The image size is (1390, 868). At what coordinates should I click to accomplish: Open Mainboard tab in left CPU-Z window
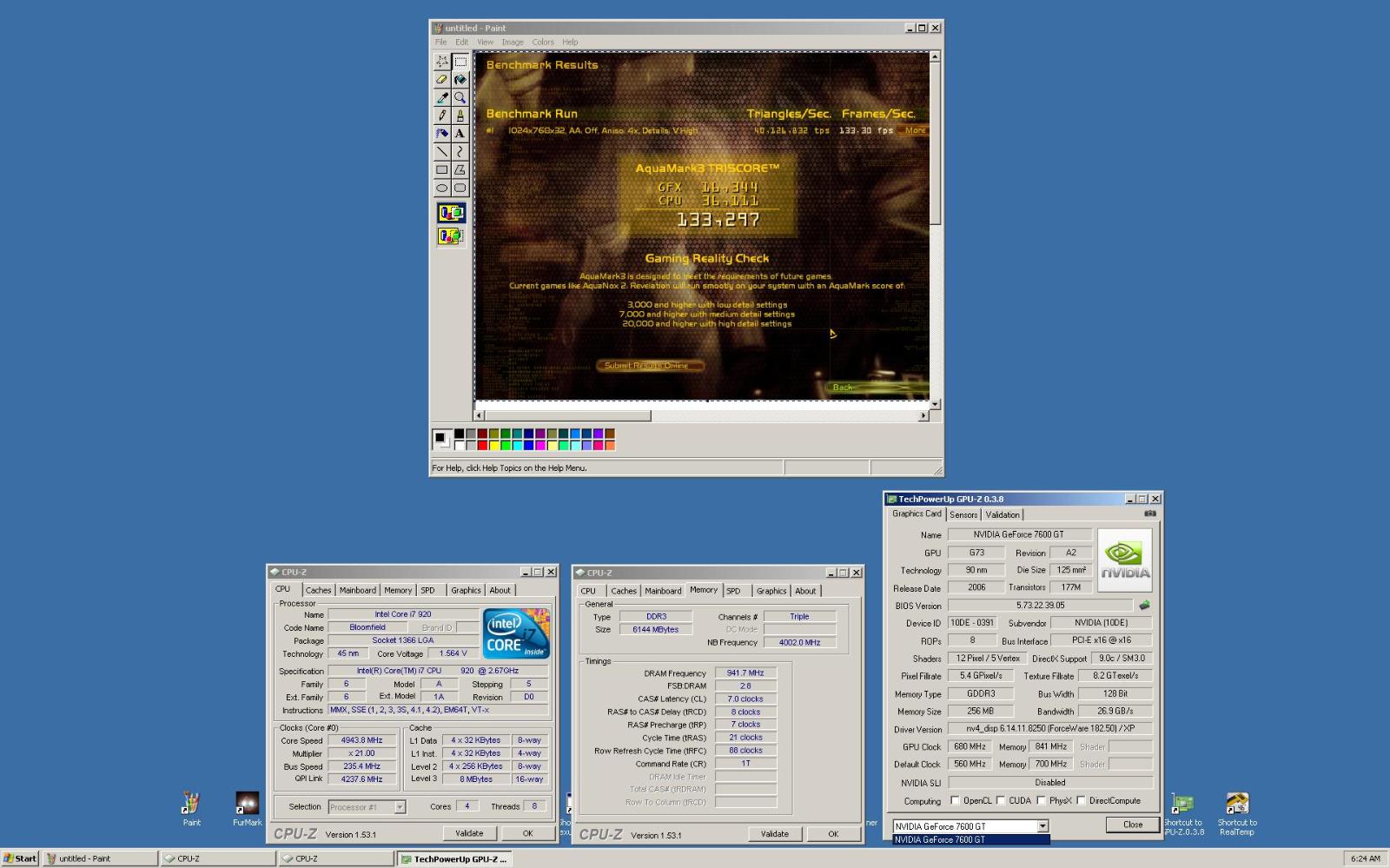358,590
